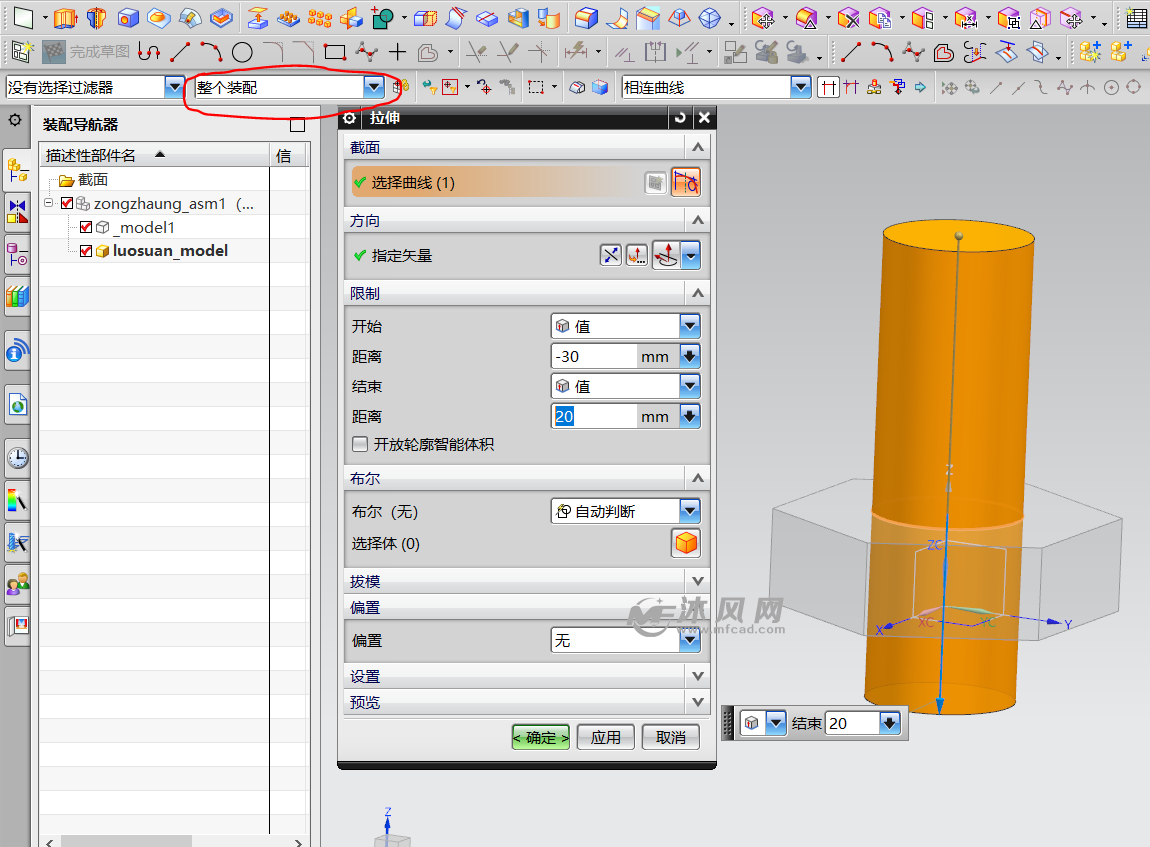
Task: Open the Internet Explorer sidebar icon
Action: click(18, 404)
